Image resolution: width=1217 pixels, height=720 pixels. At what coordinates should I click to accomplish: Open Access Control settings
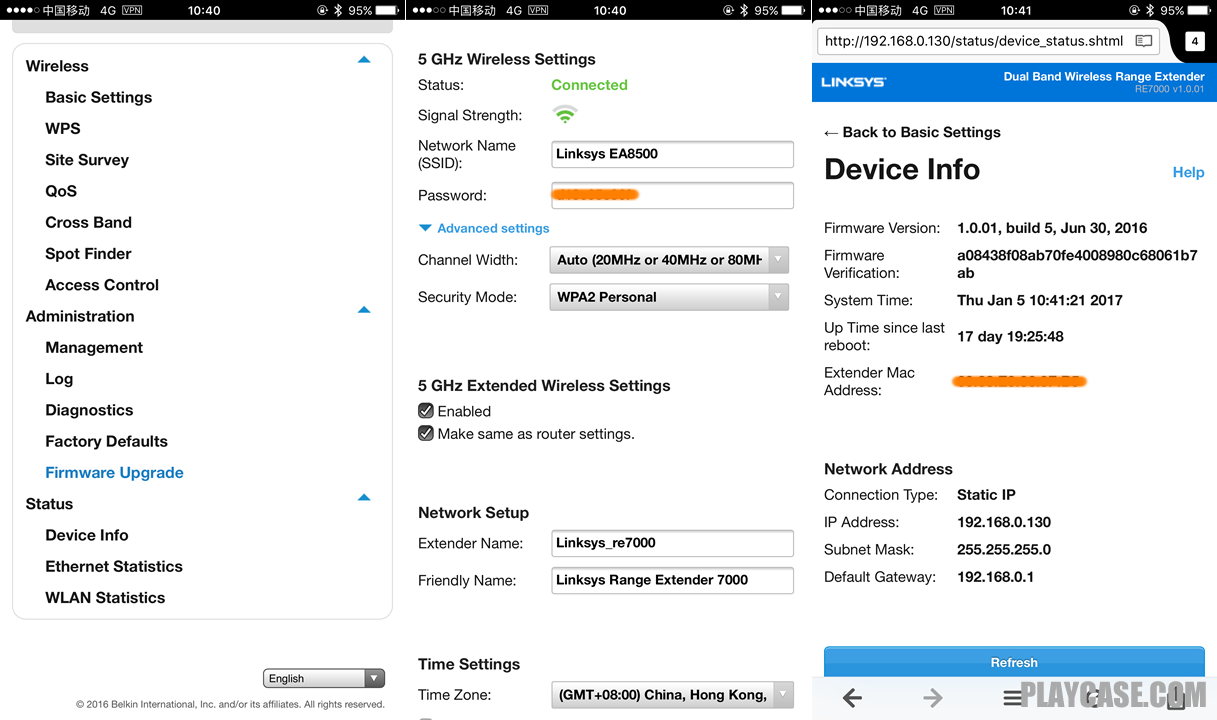(102, 285)
